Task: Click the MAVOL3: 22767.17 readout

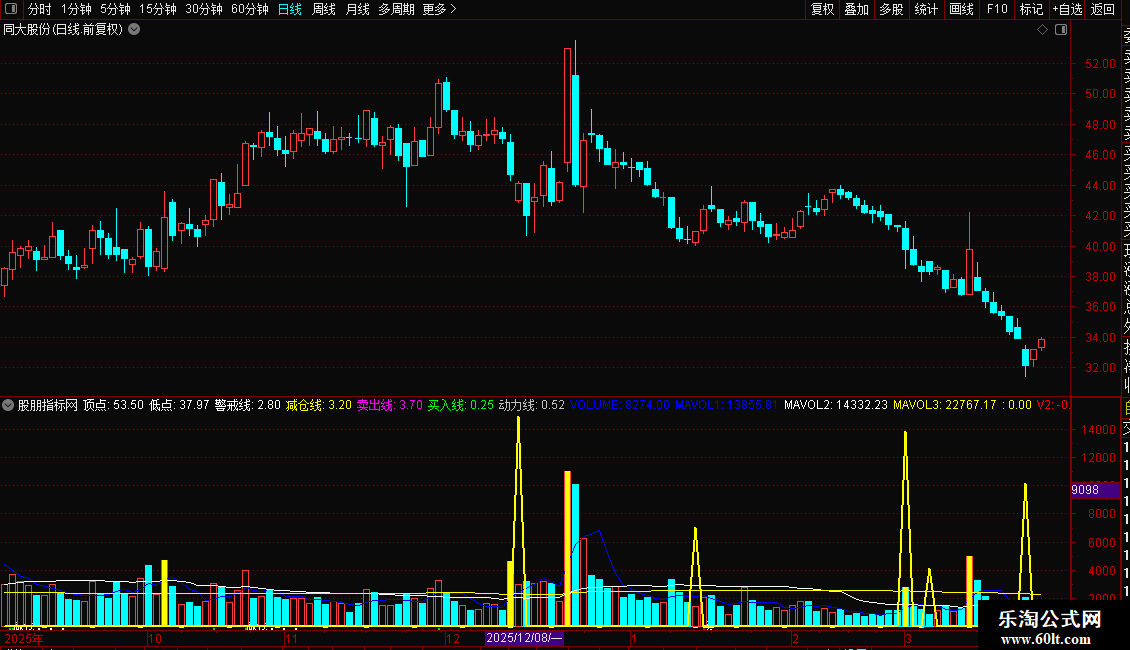Action: pyautogui.click(x=945, y=405)
